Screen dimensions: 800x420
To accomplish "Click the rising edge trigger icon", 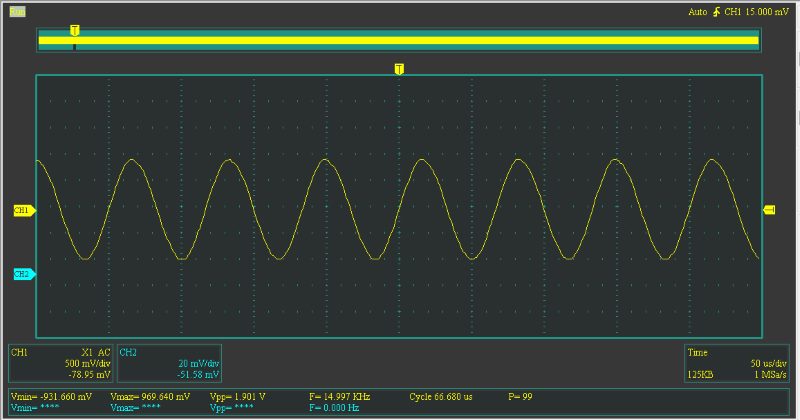I will click(x=715, y=12).
